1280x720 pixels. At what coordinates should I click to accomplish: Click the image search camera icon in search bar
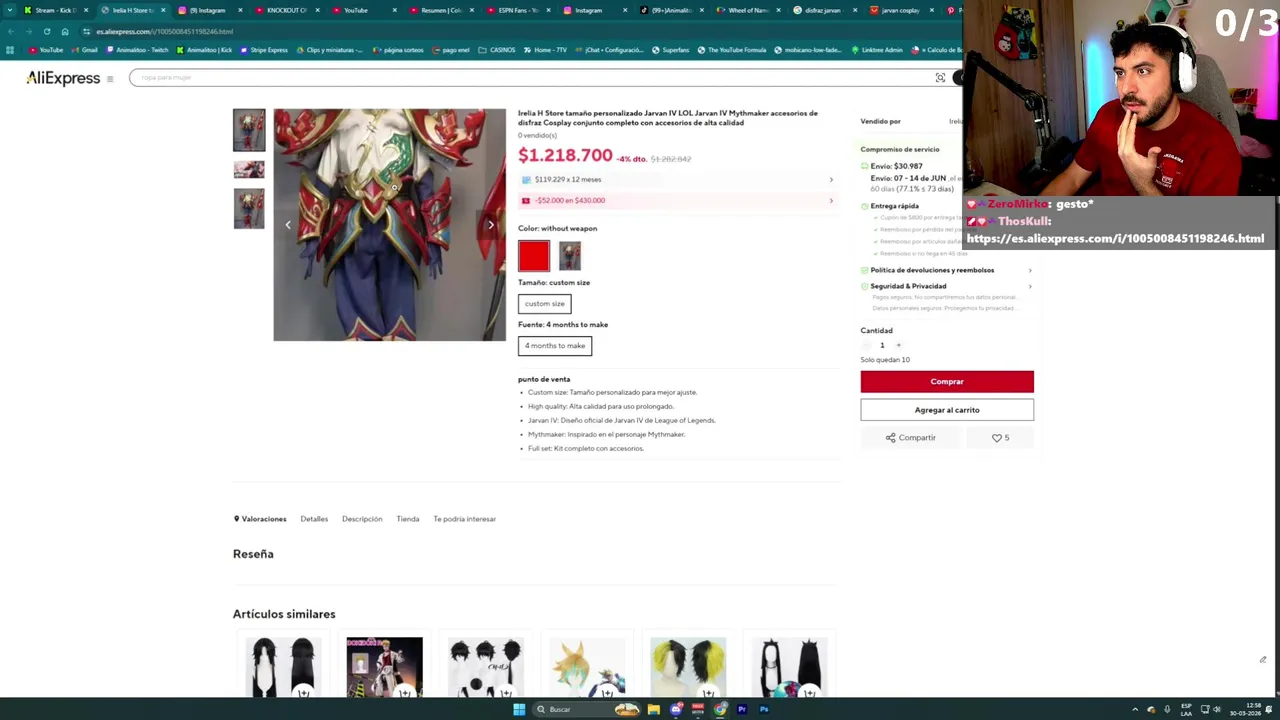click(940, 78)
